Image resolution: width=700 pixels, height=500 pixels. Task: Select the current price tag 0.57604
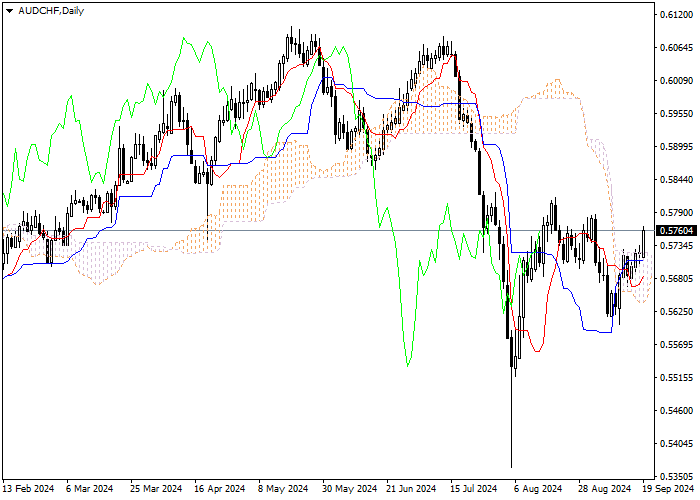click(676, 230)
